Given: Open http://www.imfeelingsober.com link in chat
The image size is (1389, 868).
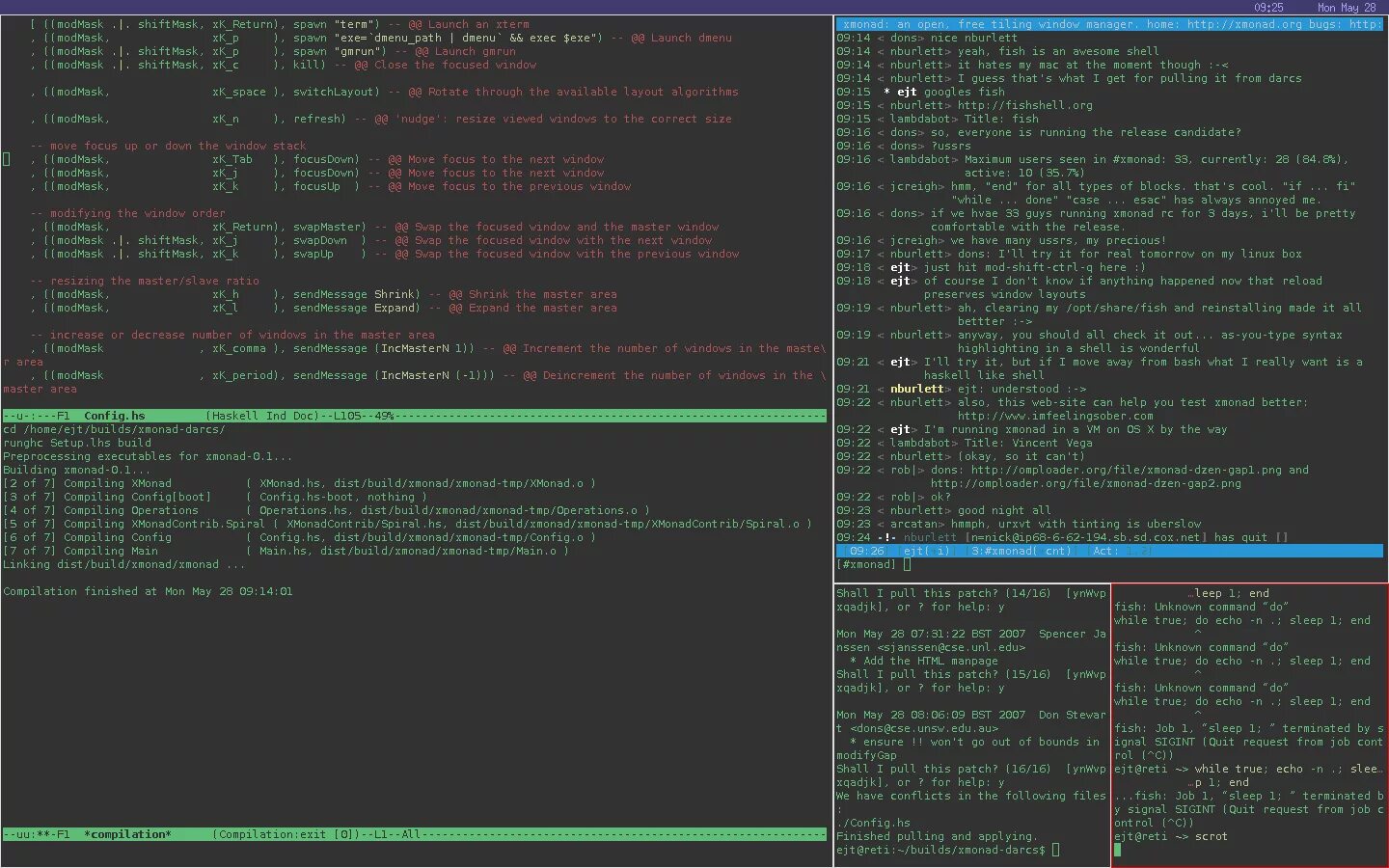Looking at the screenshot, I should coord(1055,416).
